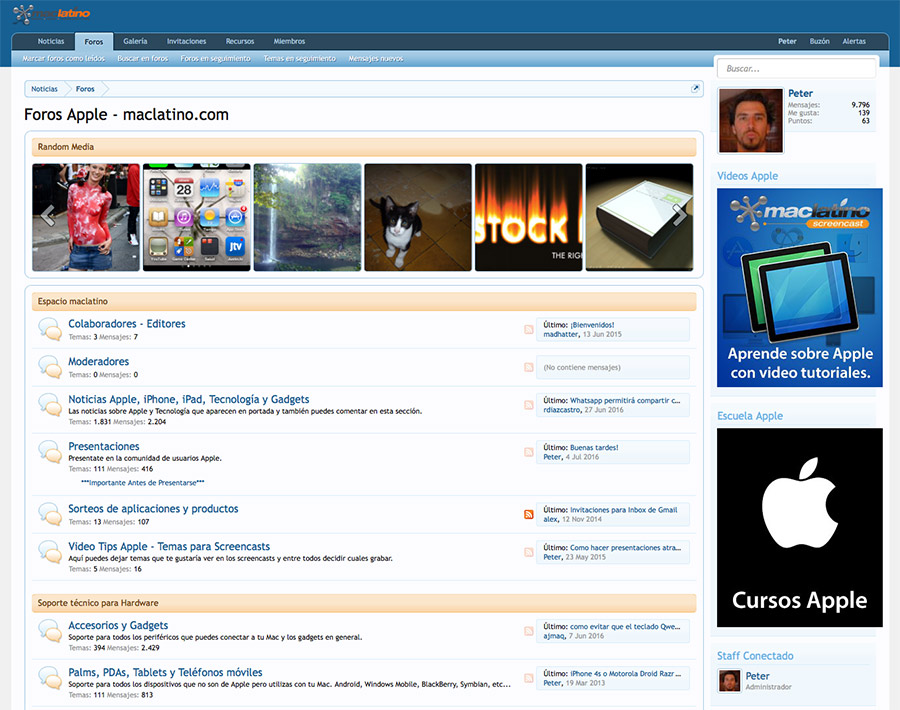Click Espacio maclatino category header
This screenshot has height=710, width=900.
click(x=364, y=301)
